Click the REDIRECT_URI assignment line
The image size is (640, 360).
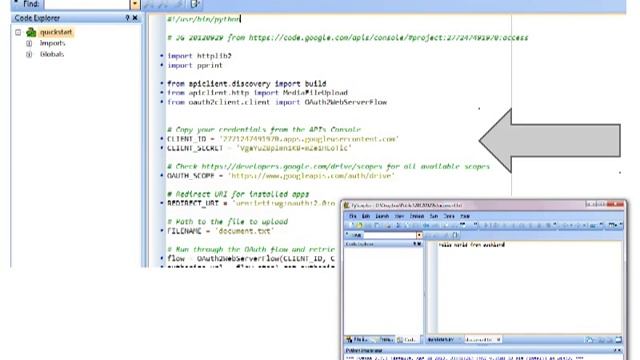[251, 203]
